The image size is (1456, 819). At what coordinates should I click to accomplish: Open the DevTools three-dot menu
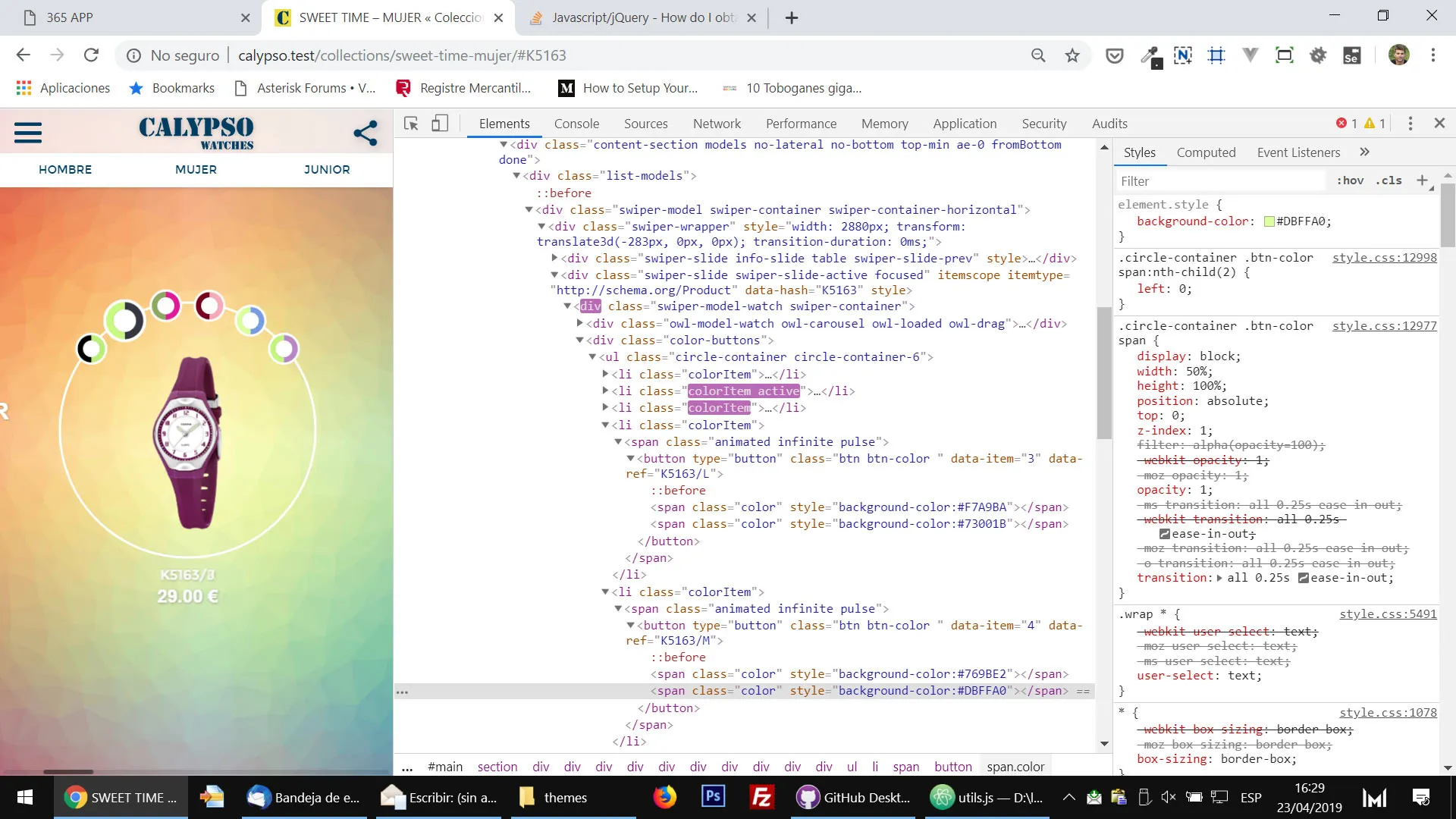[x=1410, y=124]
